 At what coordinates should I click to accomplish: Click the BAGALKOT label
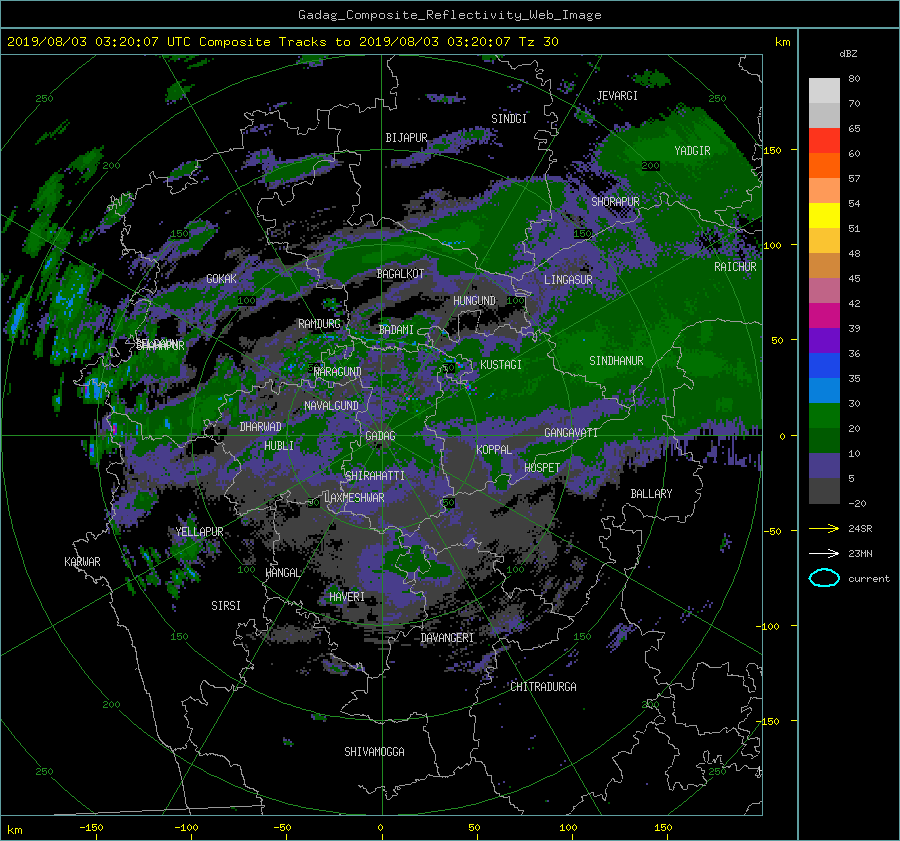pos(400,274)
